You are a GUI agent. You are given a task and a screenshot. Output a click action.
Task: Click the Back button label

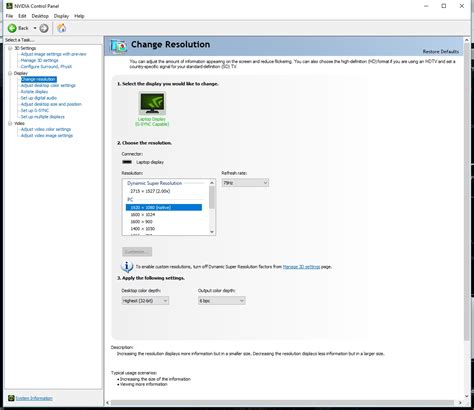click(x=23, y=28)
